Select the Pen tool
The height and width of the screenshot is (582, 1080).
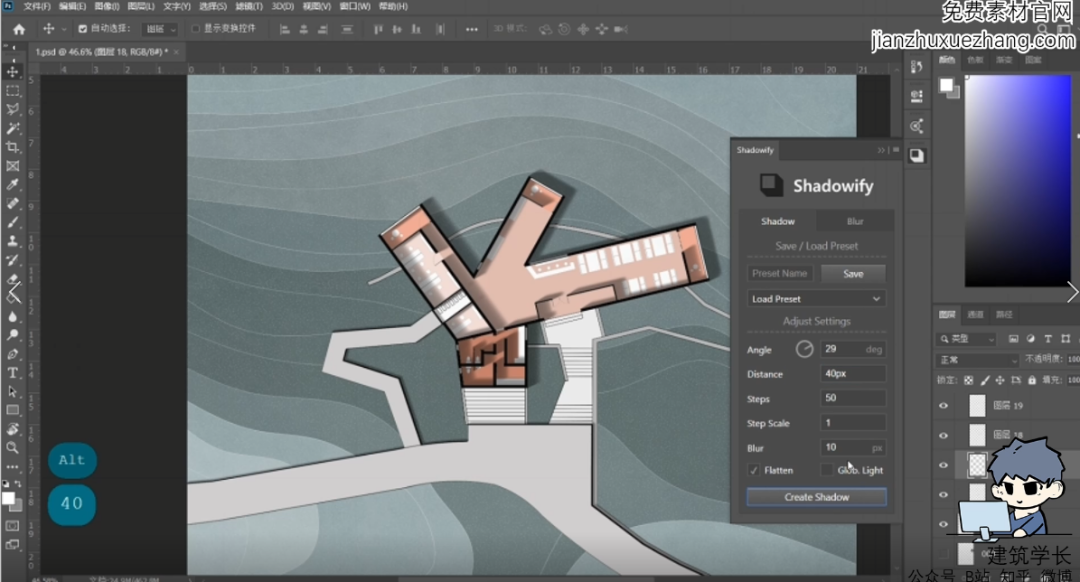click(x=13, y=354)
